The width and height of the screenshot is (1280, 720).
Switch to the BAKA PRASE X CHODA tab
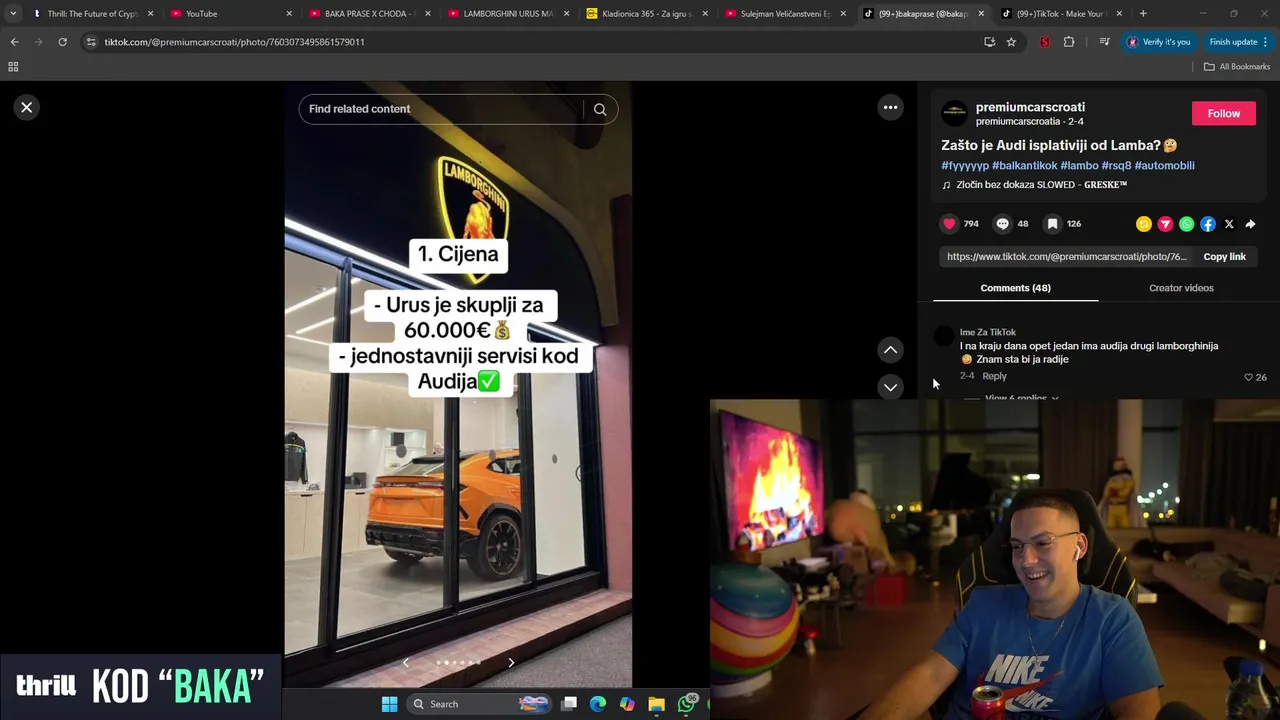click(370, 14)
